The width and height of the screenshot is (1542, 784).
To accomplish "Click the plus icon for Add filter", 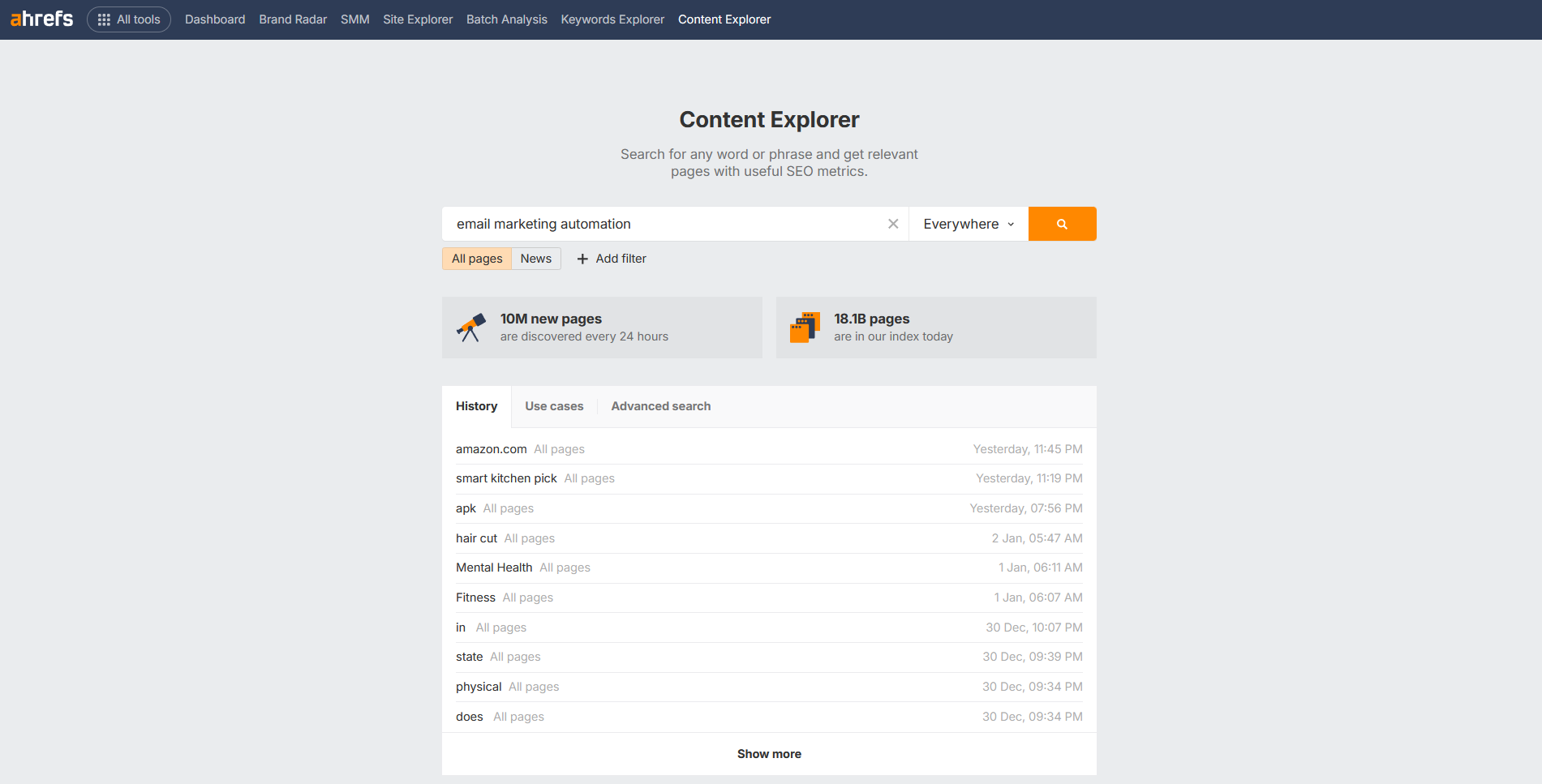I will 582,259.
